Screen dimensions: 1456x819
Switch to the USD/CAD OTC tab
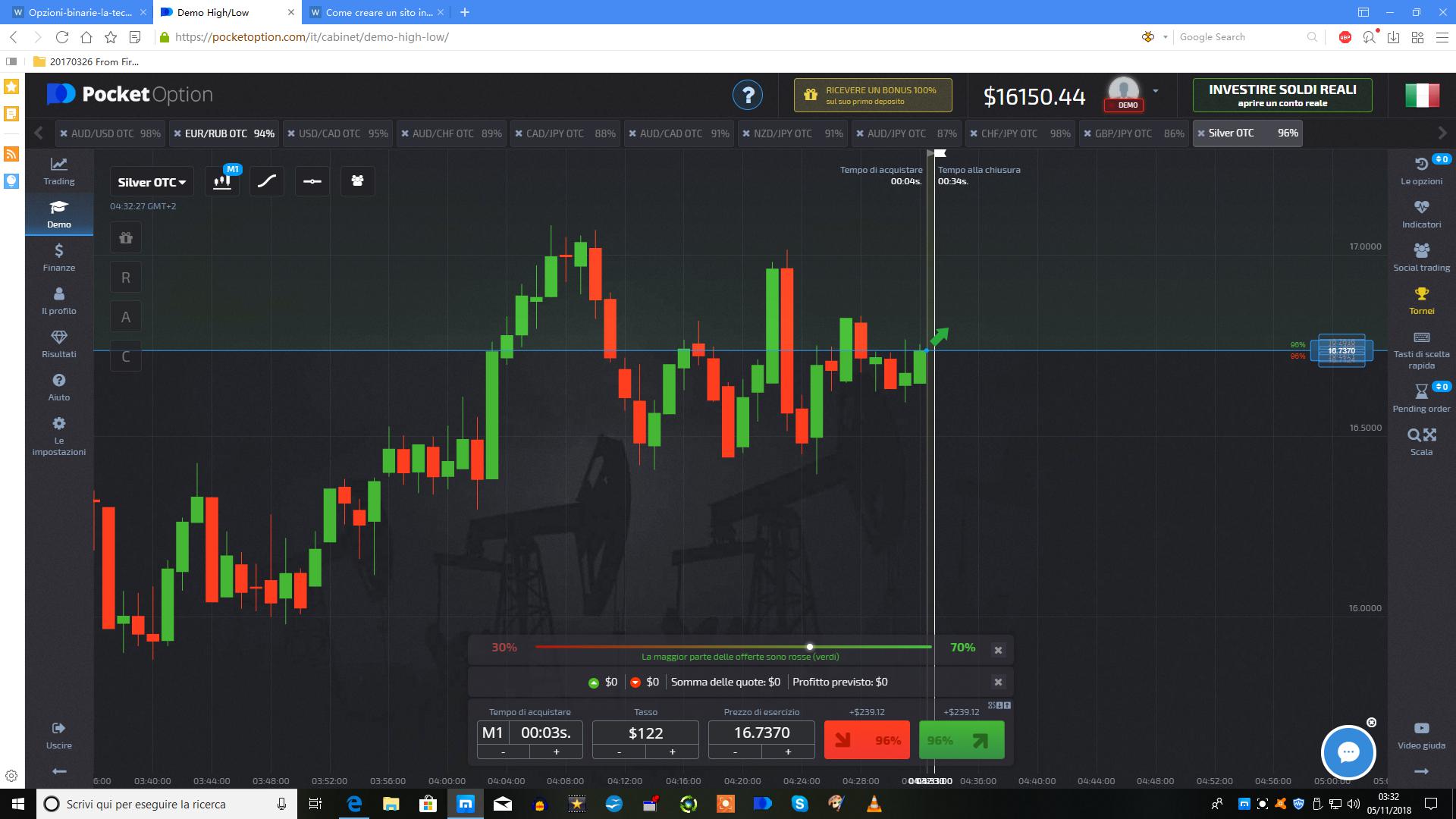click(x=338, y=133)
